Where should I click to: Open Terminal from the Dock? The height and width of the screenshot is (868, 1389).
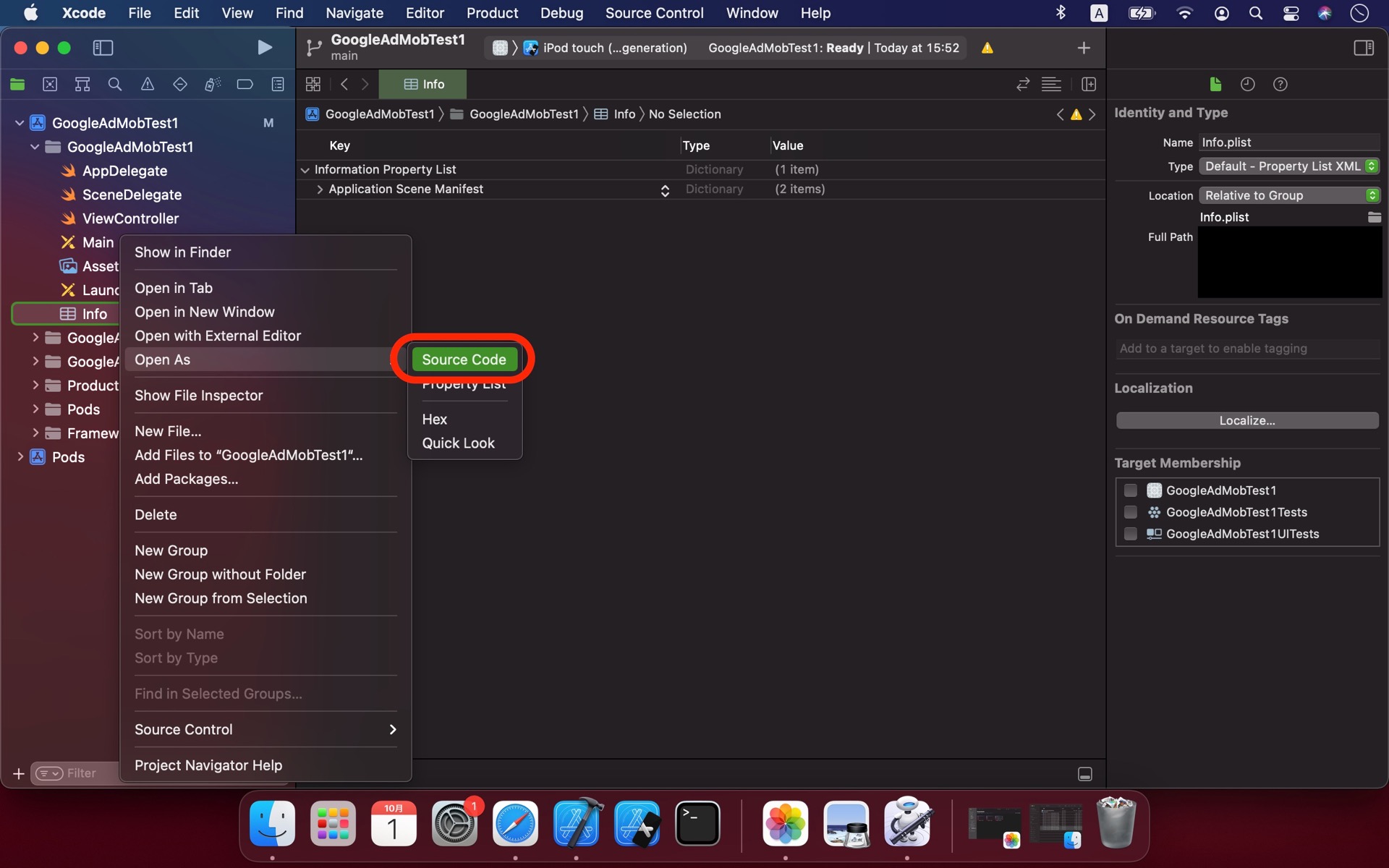(x=697, y=823)
